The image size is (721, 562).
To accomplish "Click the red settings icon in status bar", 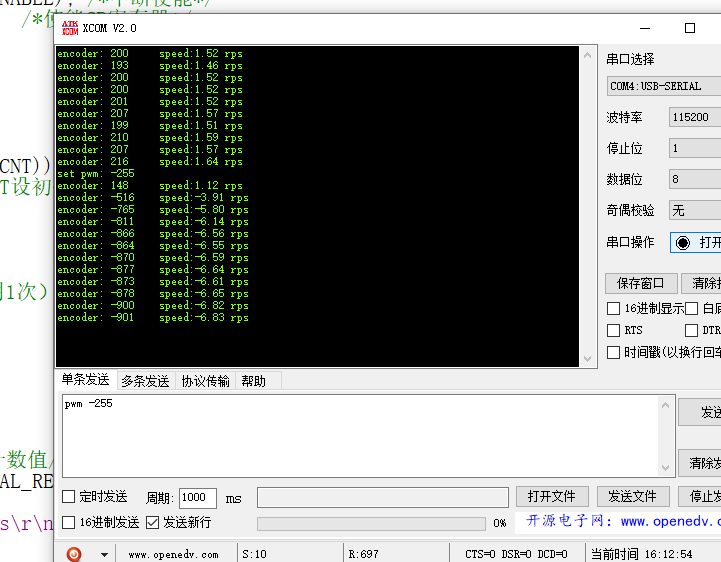I will point(74,554).
